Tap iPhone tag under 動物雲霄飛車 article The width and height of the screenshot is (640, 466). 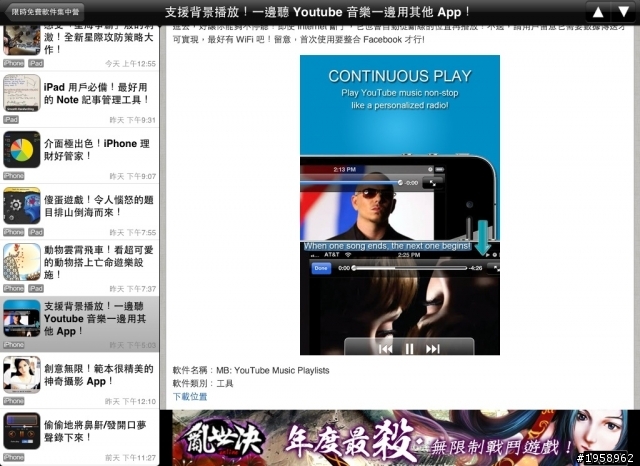[14, 288]
